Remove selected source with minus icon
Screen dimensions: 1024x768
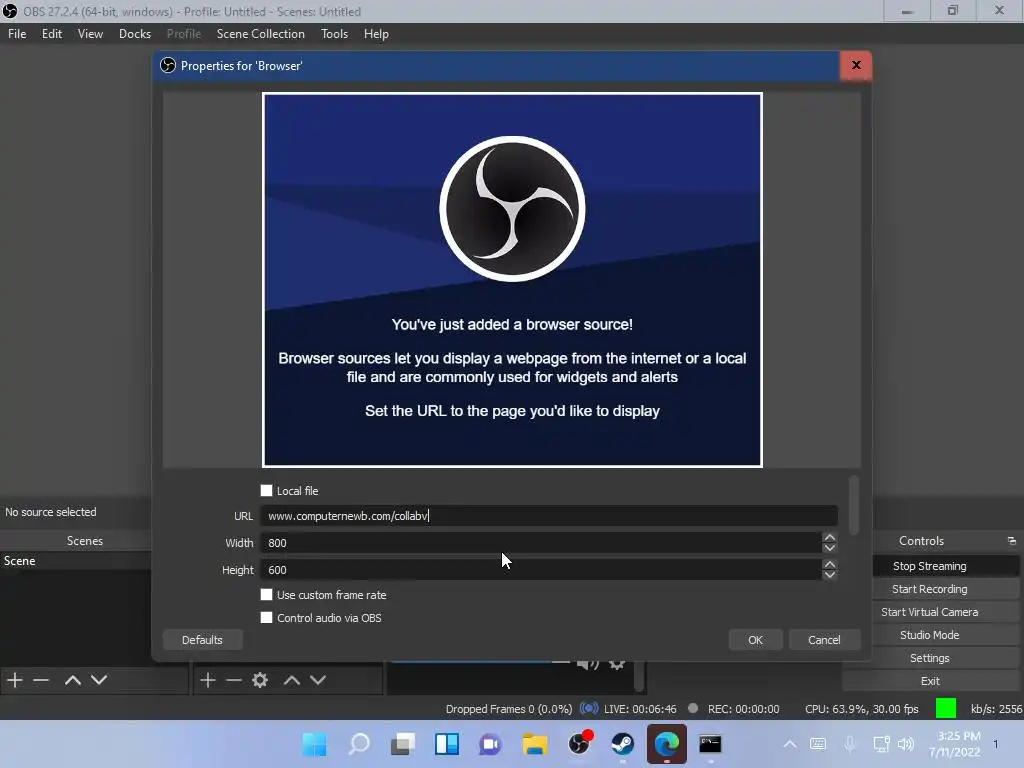234,680
